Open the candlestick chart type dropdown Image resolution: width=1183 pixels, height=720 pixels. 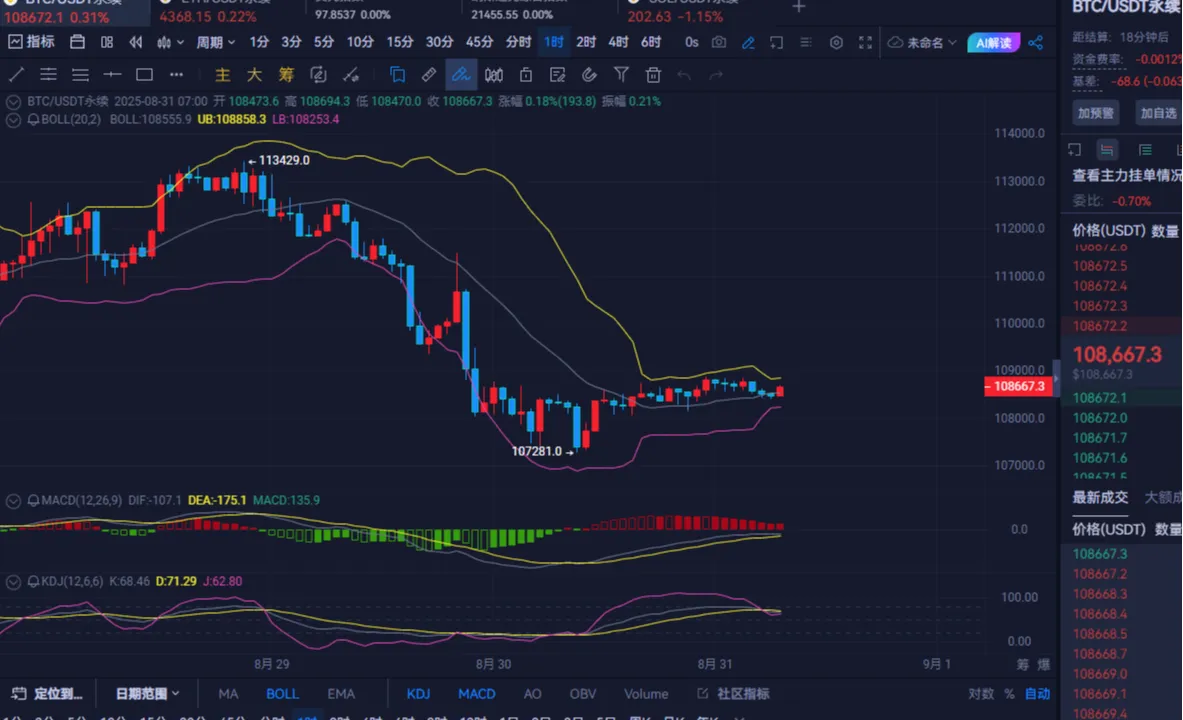coord(170,42)
